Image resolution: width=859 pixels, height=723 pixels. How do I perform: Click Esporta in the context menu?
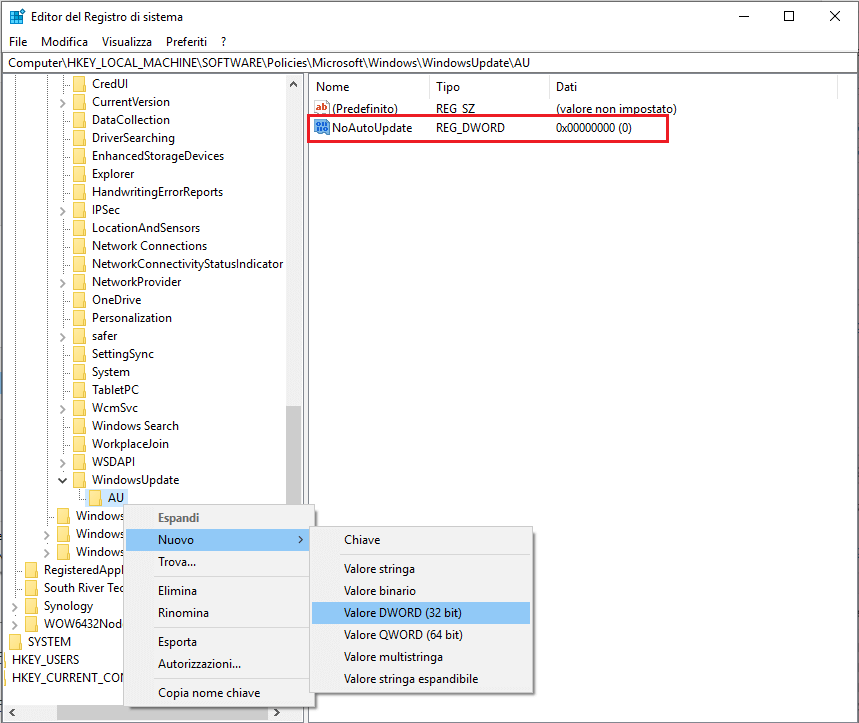pos(217,642)
